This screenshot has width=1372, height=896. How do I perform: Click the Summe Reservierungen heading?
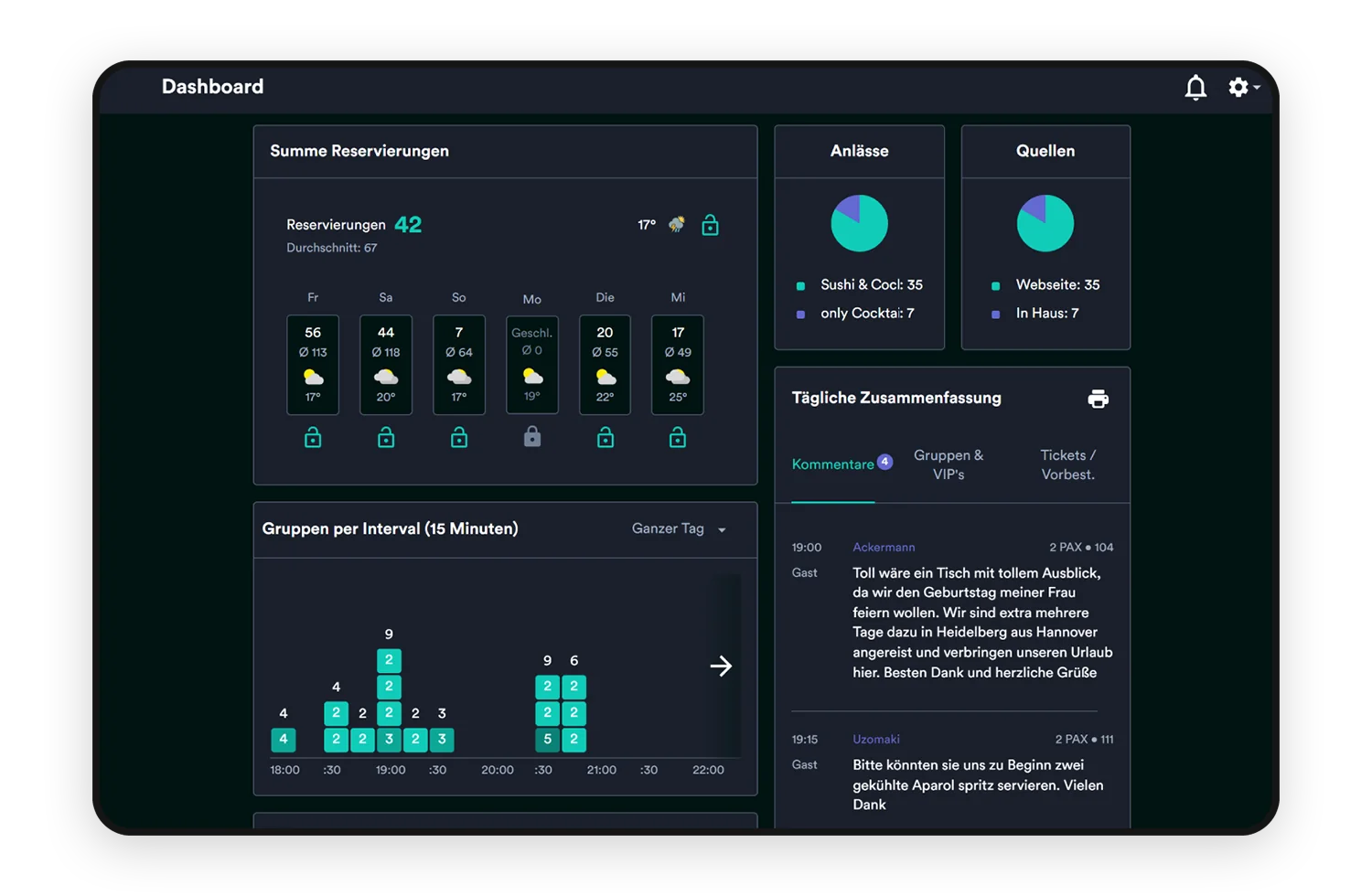[x=359, y=151]
